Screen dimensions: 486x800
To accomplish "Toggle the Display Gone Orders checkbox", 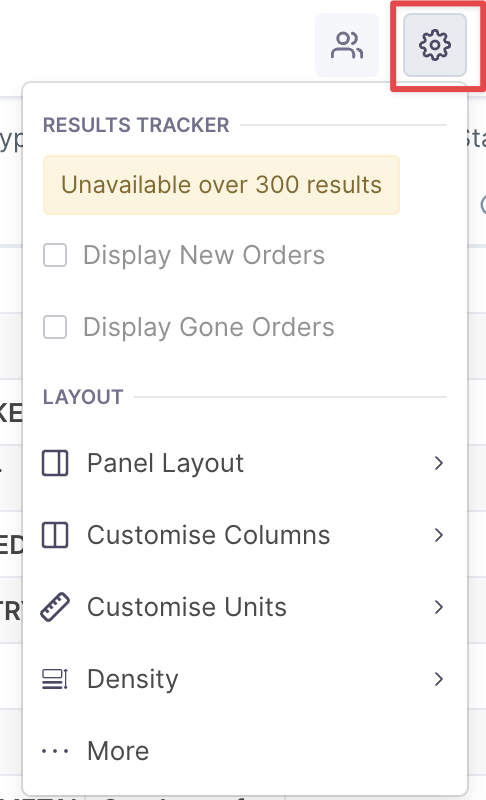I will [55, 327].
